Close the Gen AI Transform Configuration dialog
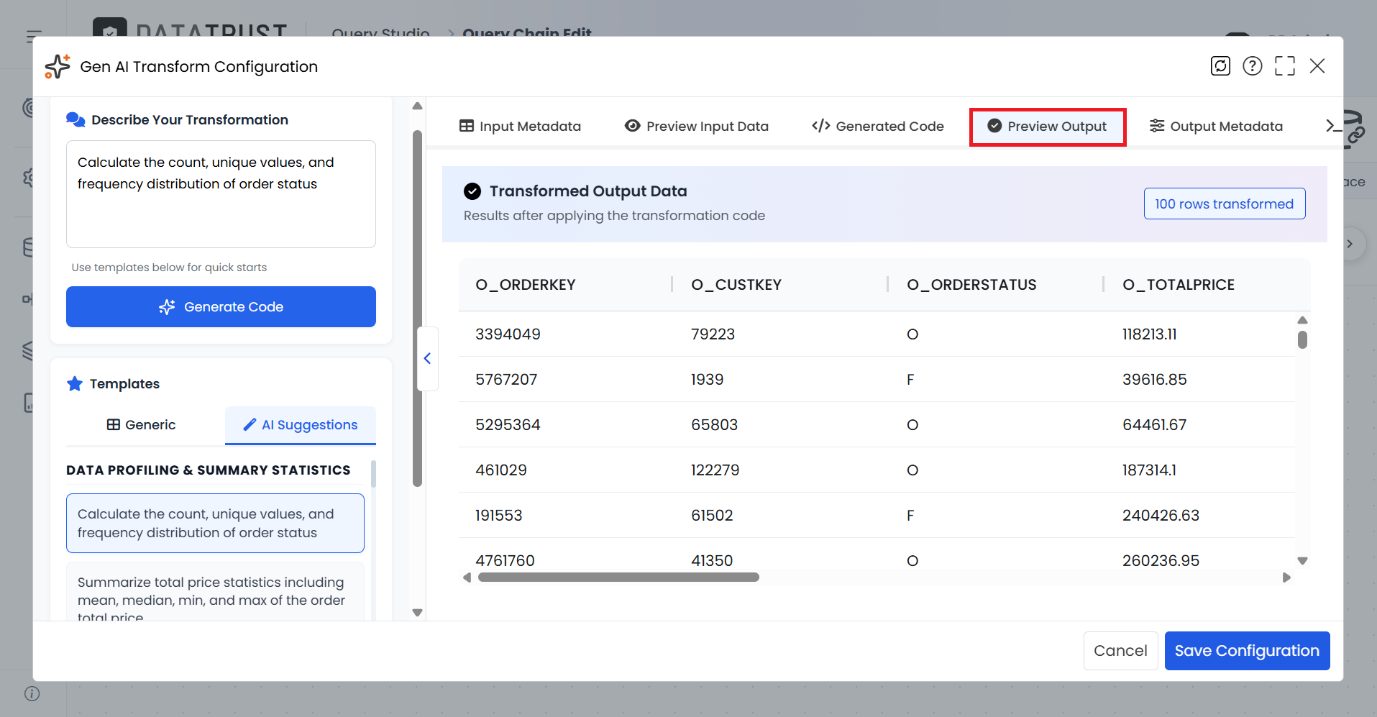Viewport: 1377px width, 717px height. click(1317, 66)
